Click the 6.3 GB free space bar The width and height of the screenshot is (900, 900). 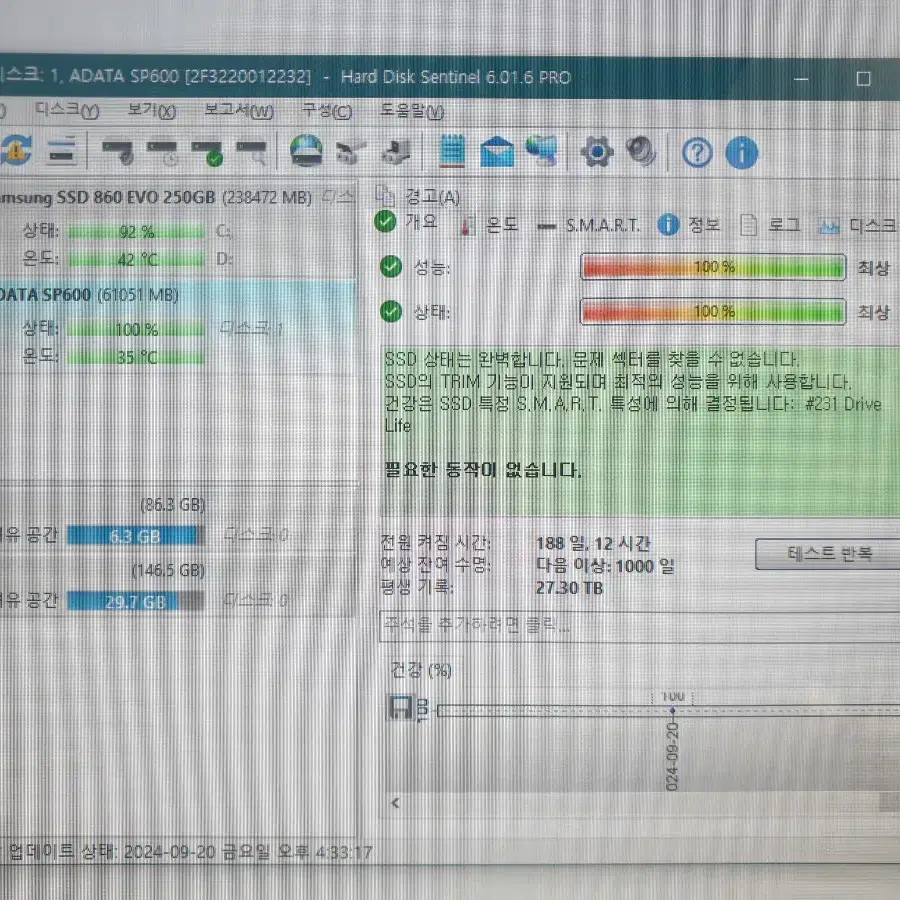pos(135,536)
